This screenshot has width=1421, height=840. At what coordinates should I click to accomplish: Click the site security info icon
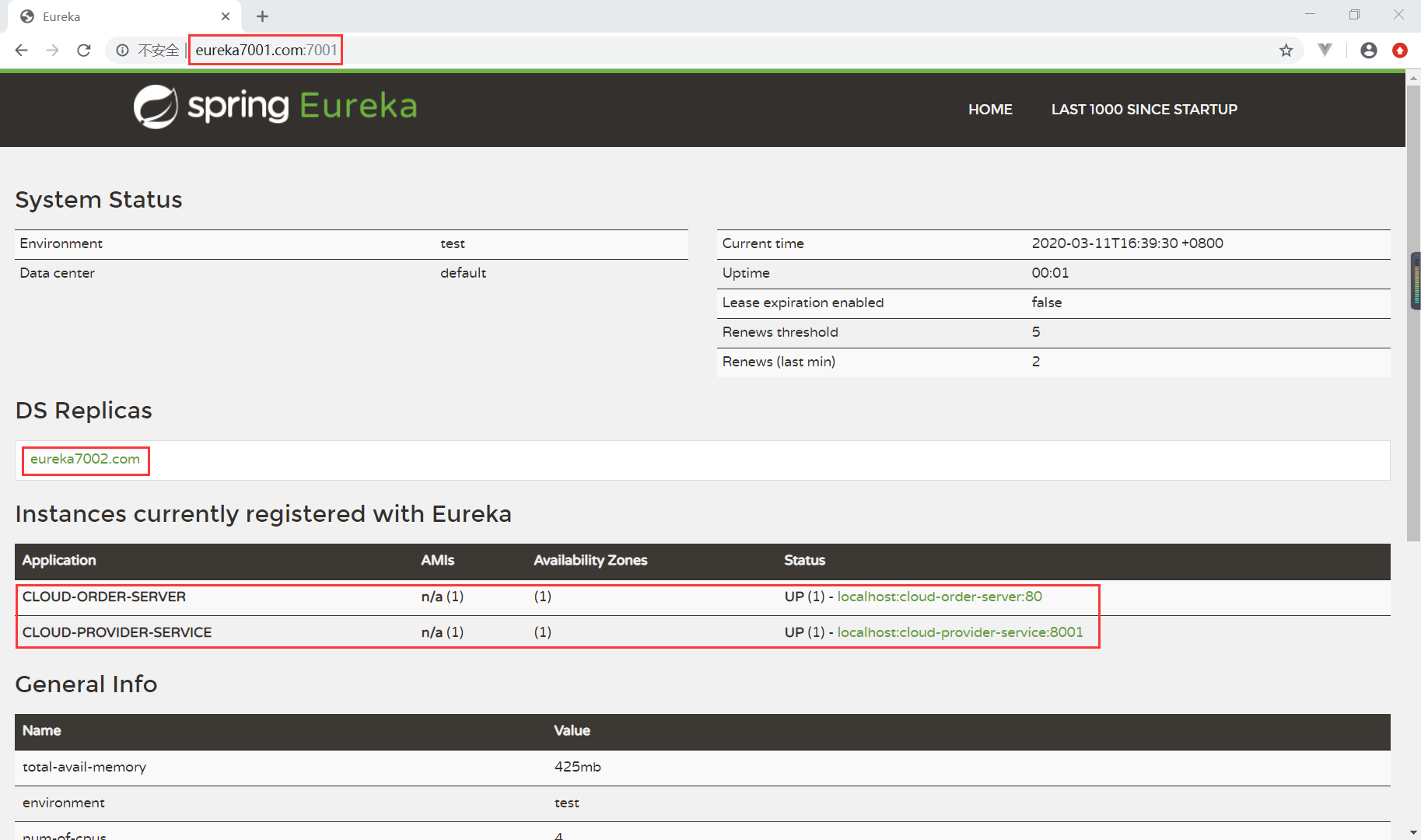[122, 51]
